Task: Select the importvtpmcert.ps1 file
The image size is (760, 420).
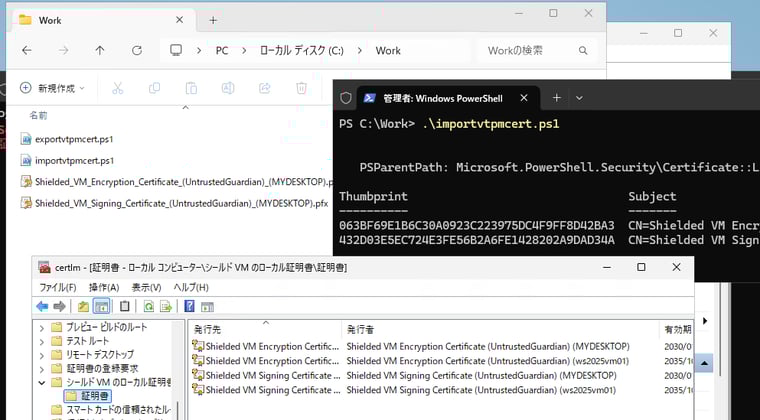Action: (x=73, y=160)
